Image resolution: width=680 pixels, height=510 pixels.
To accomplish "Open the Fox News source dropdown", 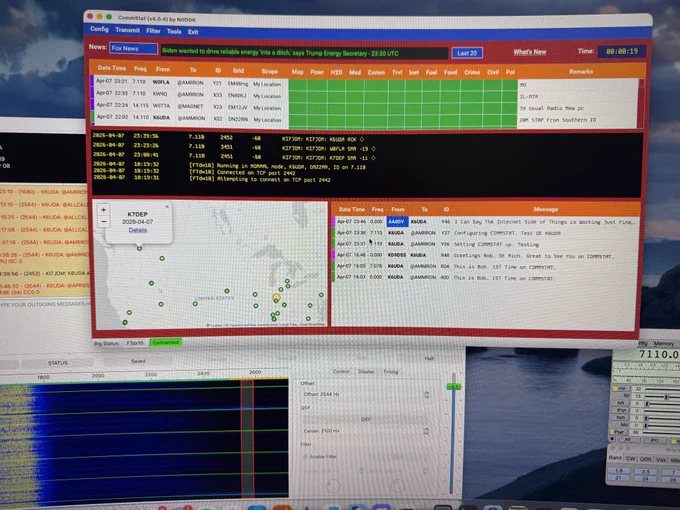I will point(134,49).
